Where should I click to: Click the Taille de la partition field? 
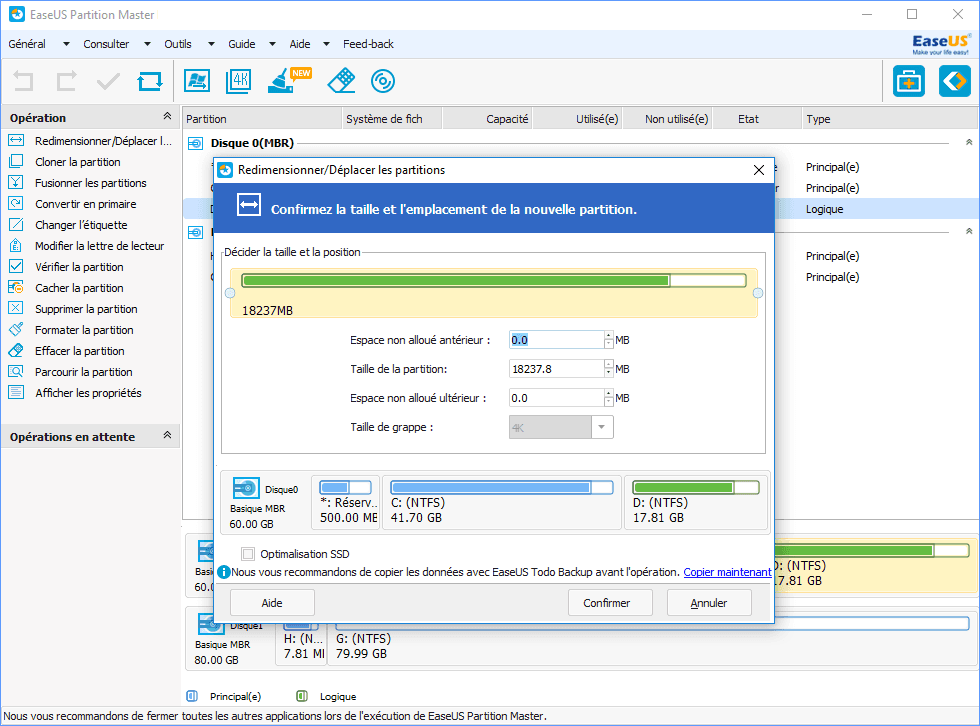tap(556, 369)
